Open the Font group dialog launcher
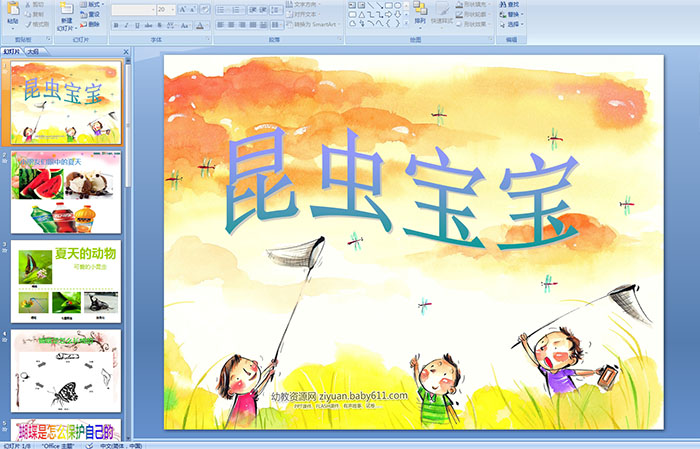The width and height of the screenshot is (700, 449). 208,39
